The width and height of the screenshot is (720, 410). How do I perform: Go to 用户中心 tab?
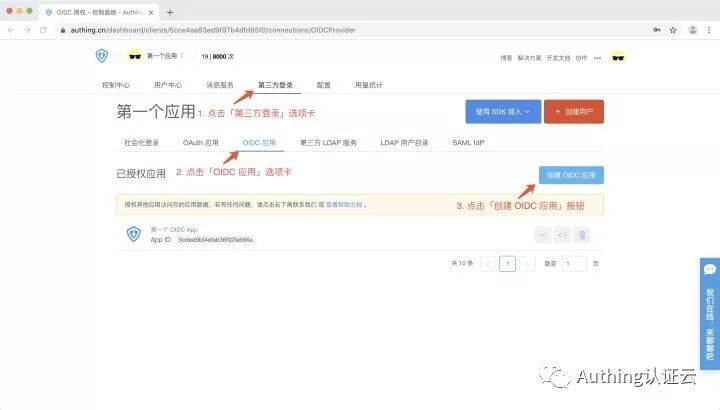tap(168, 85)
